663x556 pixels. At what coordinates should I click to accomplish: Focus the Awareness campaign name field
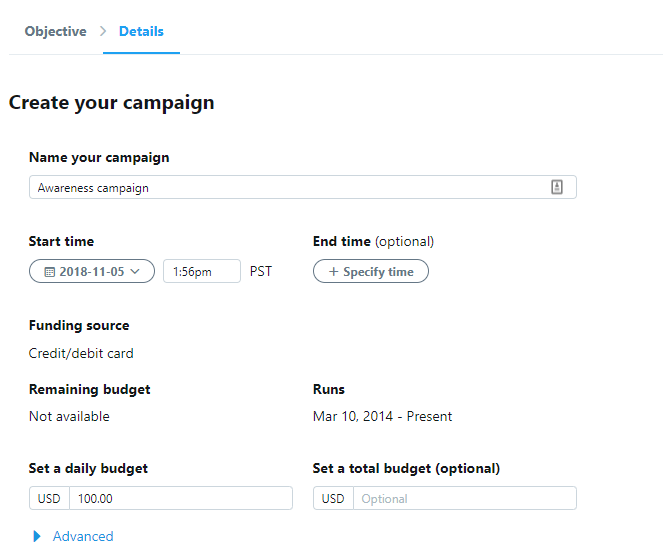[x=303, y=187]
